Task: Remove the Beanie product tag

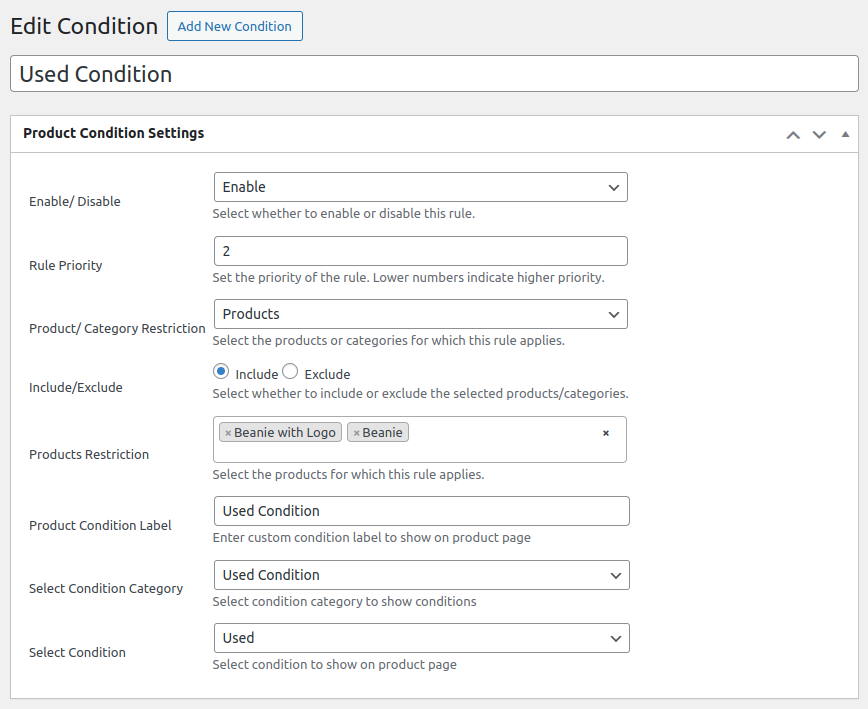Action: pyautogui.click(x=356, y=433)
